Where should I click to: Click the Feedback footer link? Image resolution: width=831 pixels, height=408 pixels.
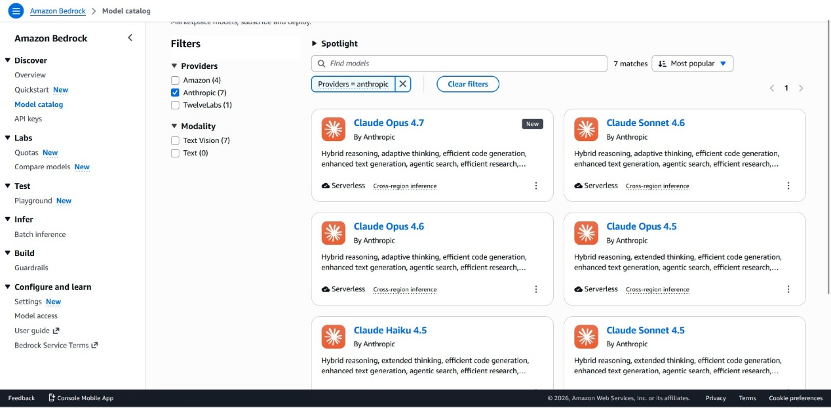[x=21, y=398]
